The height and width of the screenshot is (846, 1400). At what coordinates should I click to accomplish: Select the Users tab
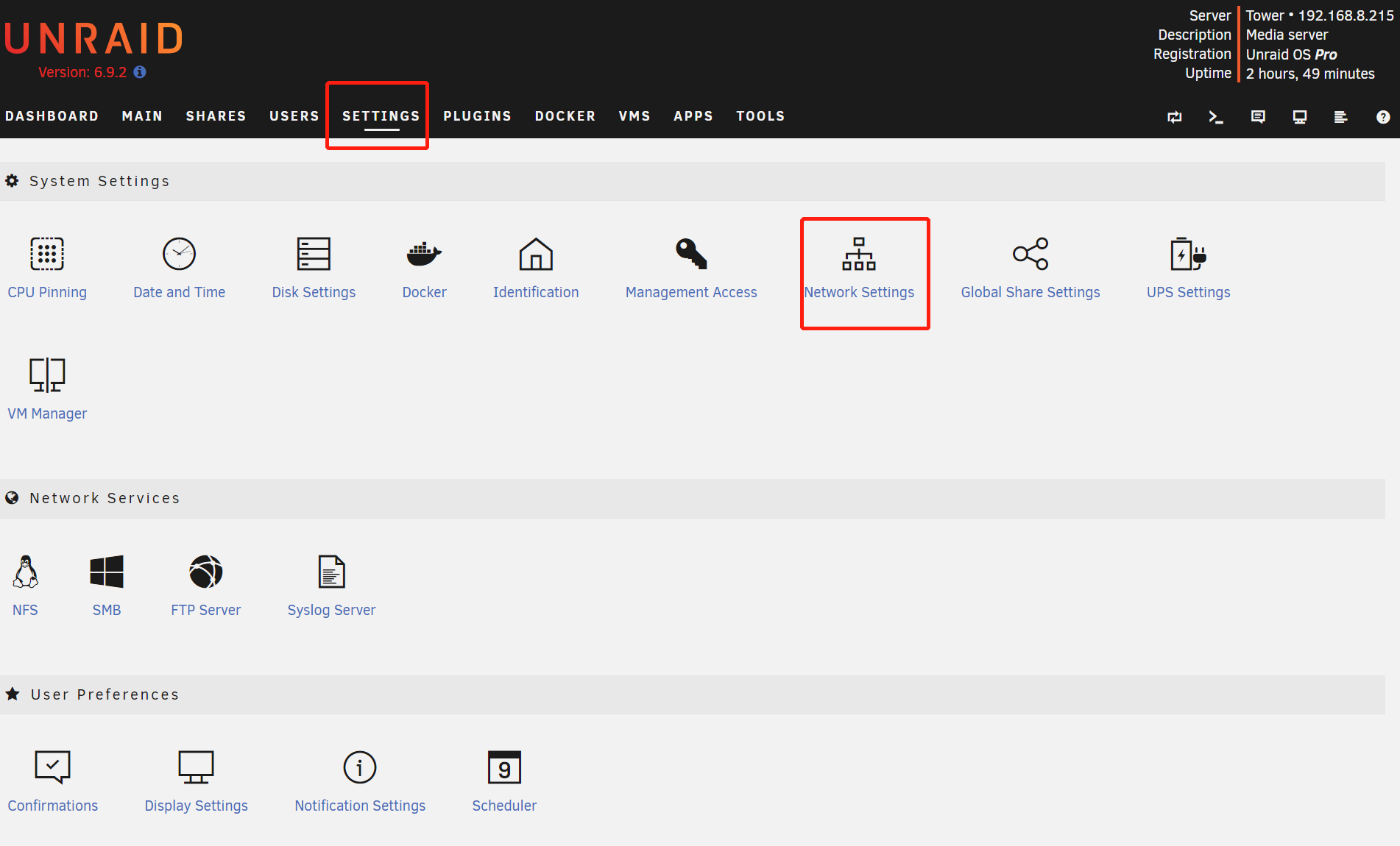[x=294, y=116]
